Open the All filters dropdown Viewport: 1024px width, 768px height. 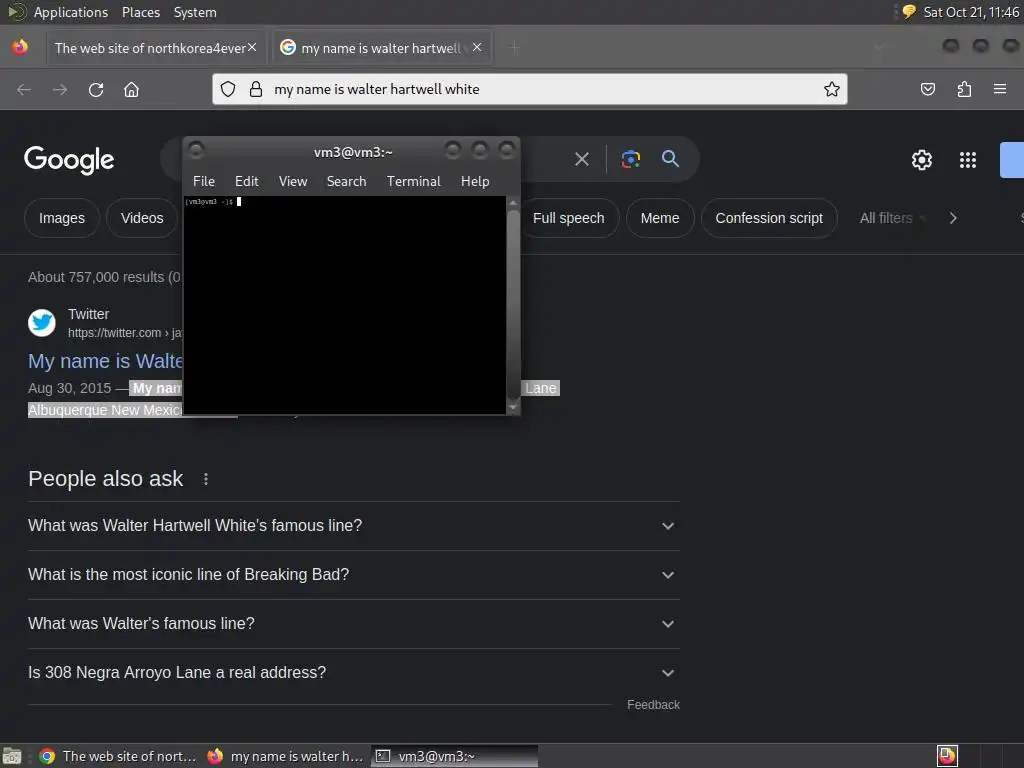point(892,218)
